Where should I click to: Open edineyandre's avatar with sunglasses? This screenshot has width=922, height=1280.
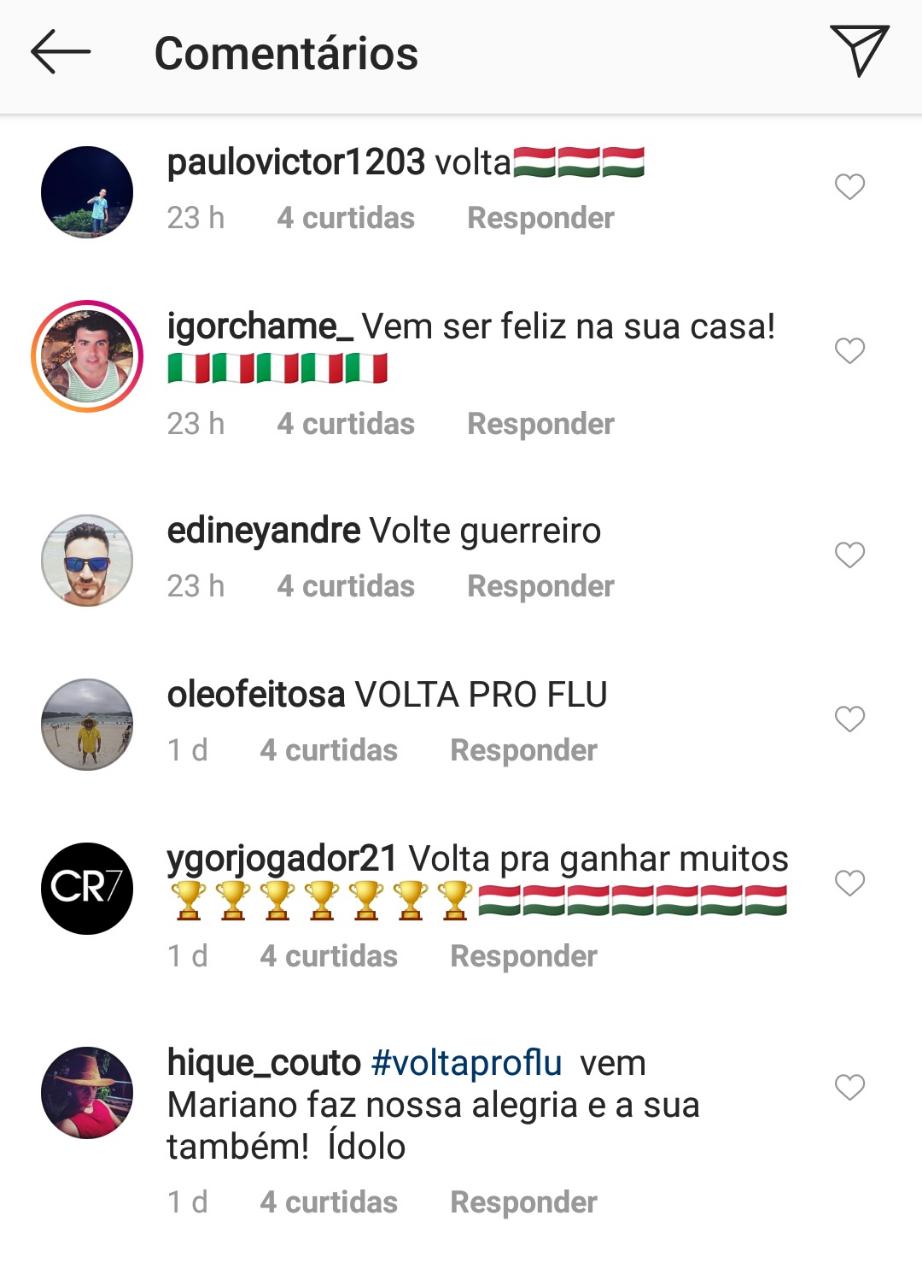coord(87,560)
